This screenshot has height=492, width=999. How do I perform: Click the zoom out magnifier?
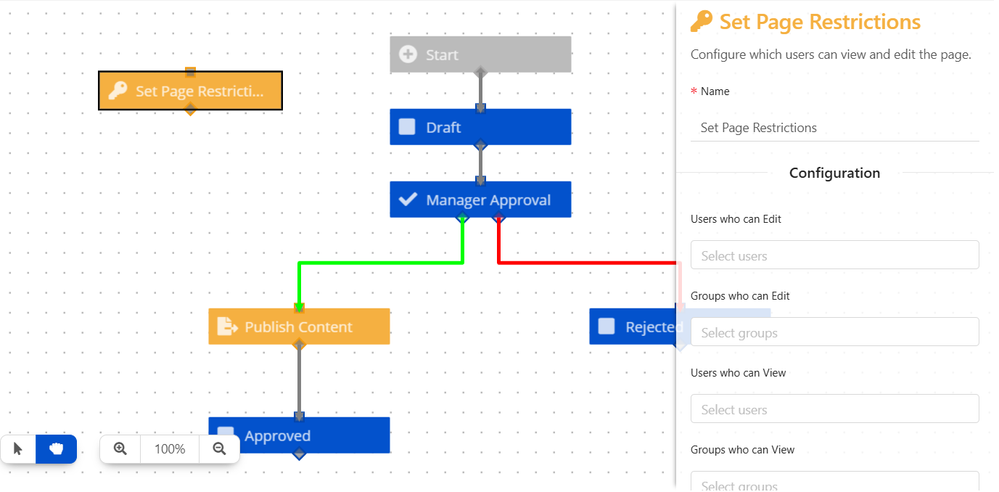coord(220,449)
